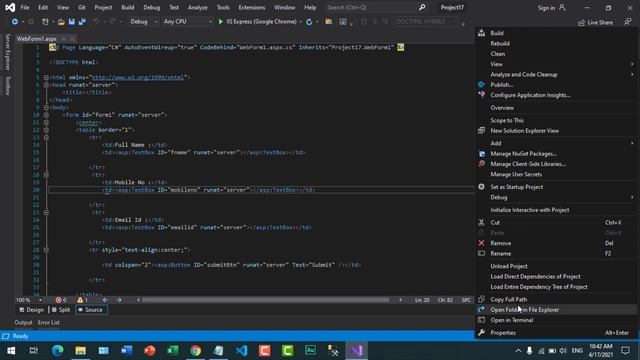This screenshot has width=640, height=360.
Task: Click the warnings count indicator
Action: (x=82, y=300)
